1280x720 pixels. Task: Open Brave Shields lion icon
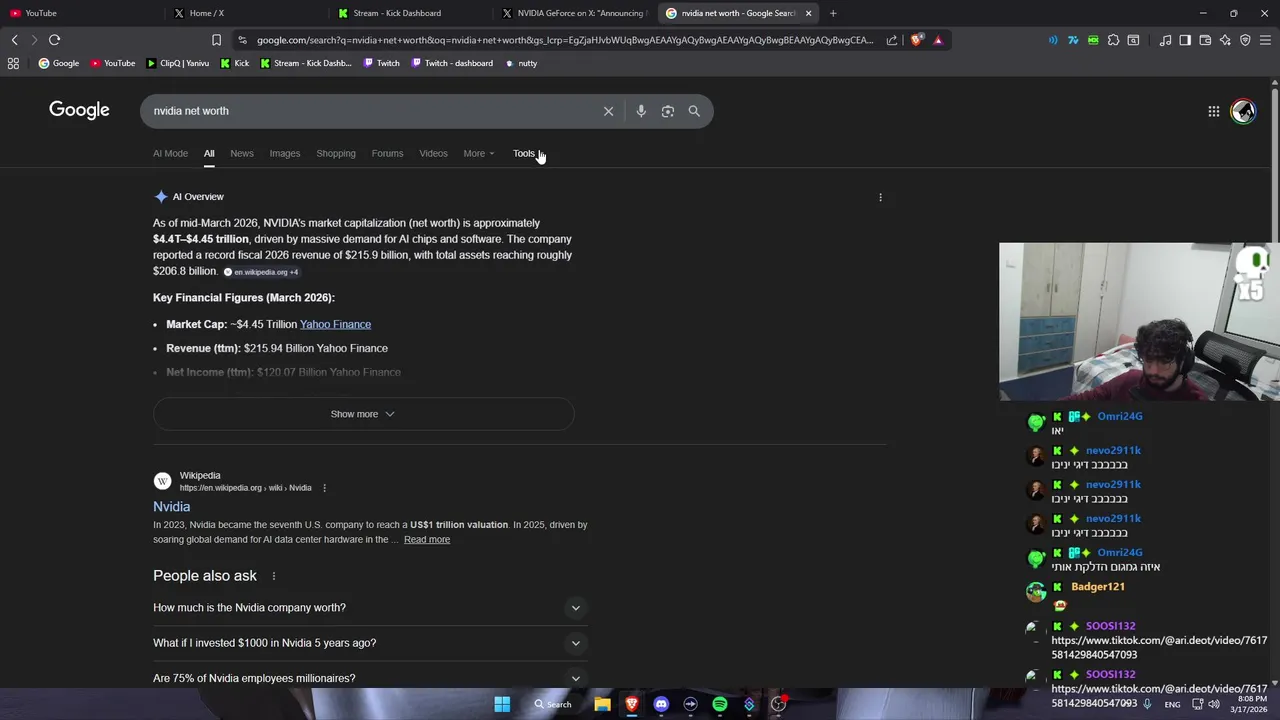pos(916,40)
